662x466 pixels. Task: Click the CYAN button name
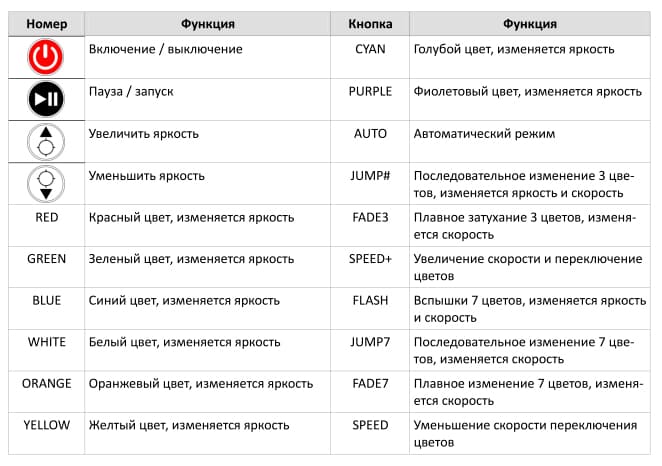tap(370, 49)
